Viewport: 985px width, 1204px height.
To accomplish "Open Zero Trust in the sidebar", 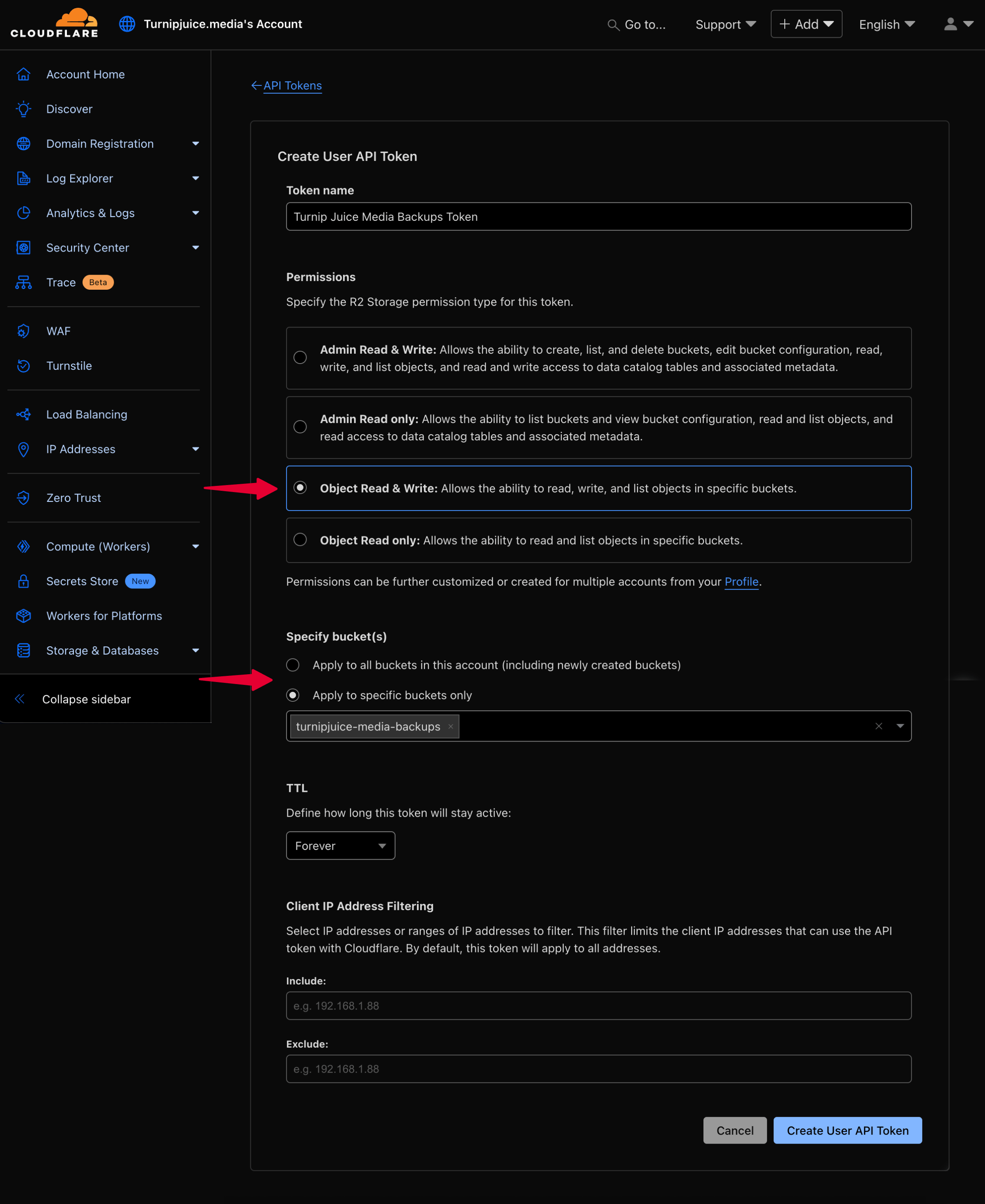I will pyautogui.click(x=73, y=498).
